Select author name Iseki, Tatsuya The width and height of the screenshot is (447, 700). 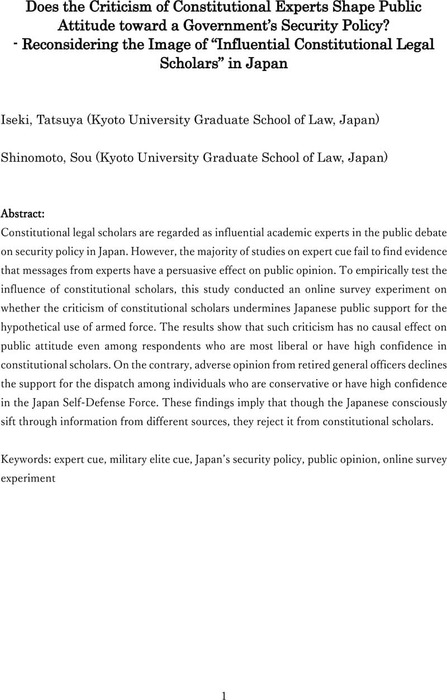[42, 120]
